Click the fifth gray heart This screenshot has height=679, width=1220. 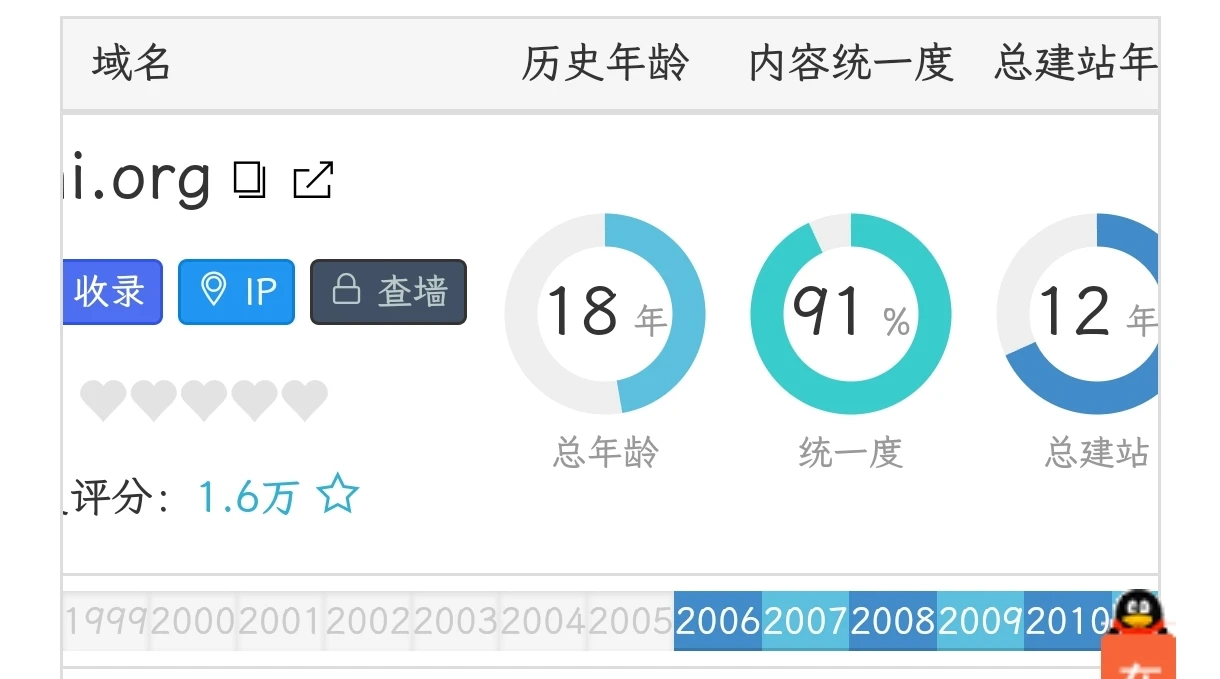point(304,401)
